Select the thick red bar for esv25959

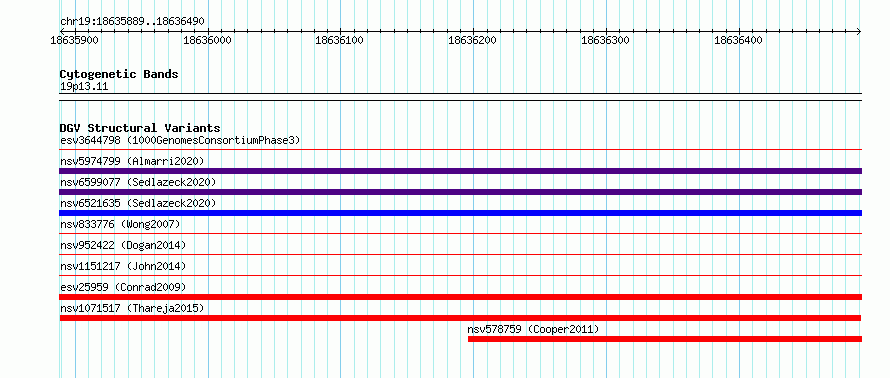pos(460,297)
